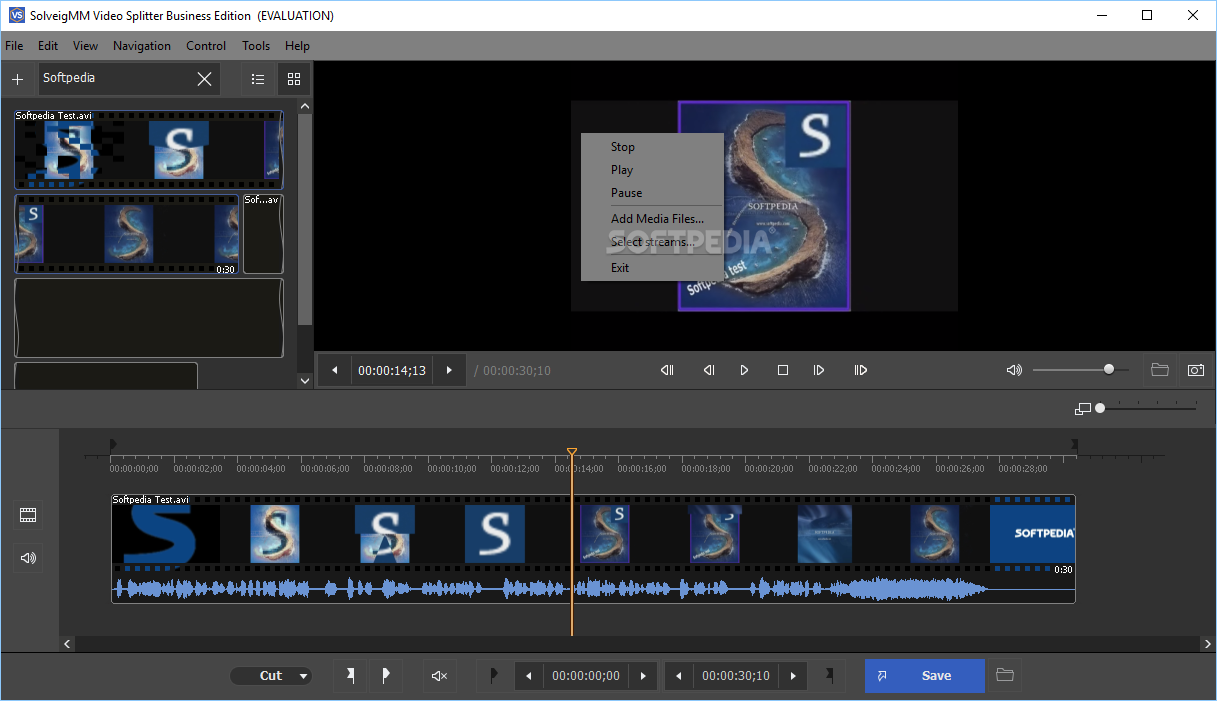The width and height of the screenshot is (1217, 701).
Task: Open the snapshot folder icon beside volume
Action: click(x=1160, y=370)
